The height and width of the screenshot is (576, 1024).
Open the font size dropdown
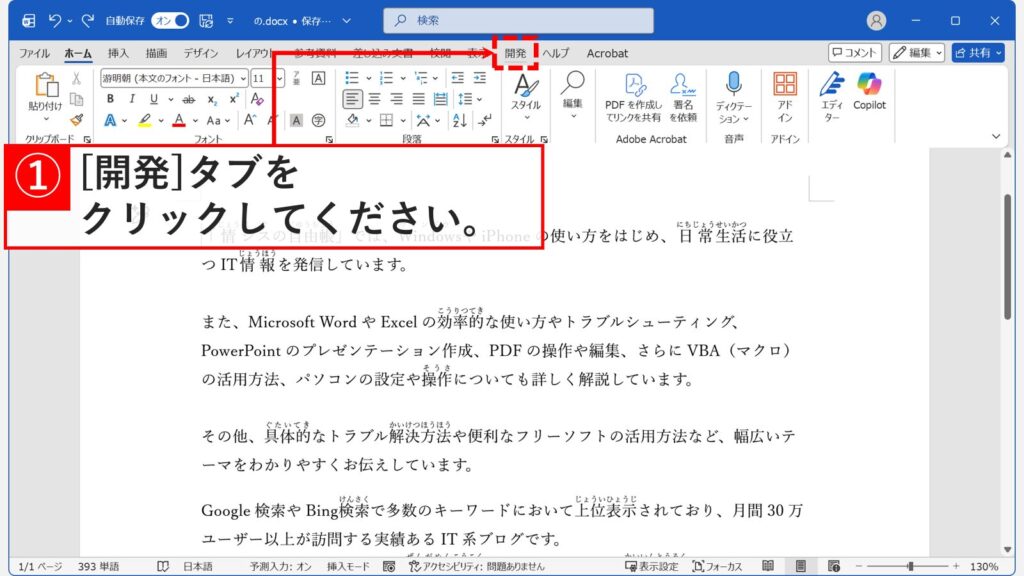coord(280,77)
